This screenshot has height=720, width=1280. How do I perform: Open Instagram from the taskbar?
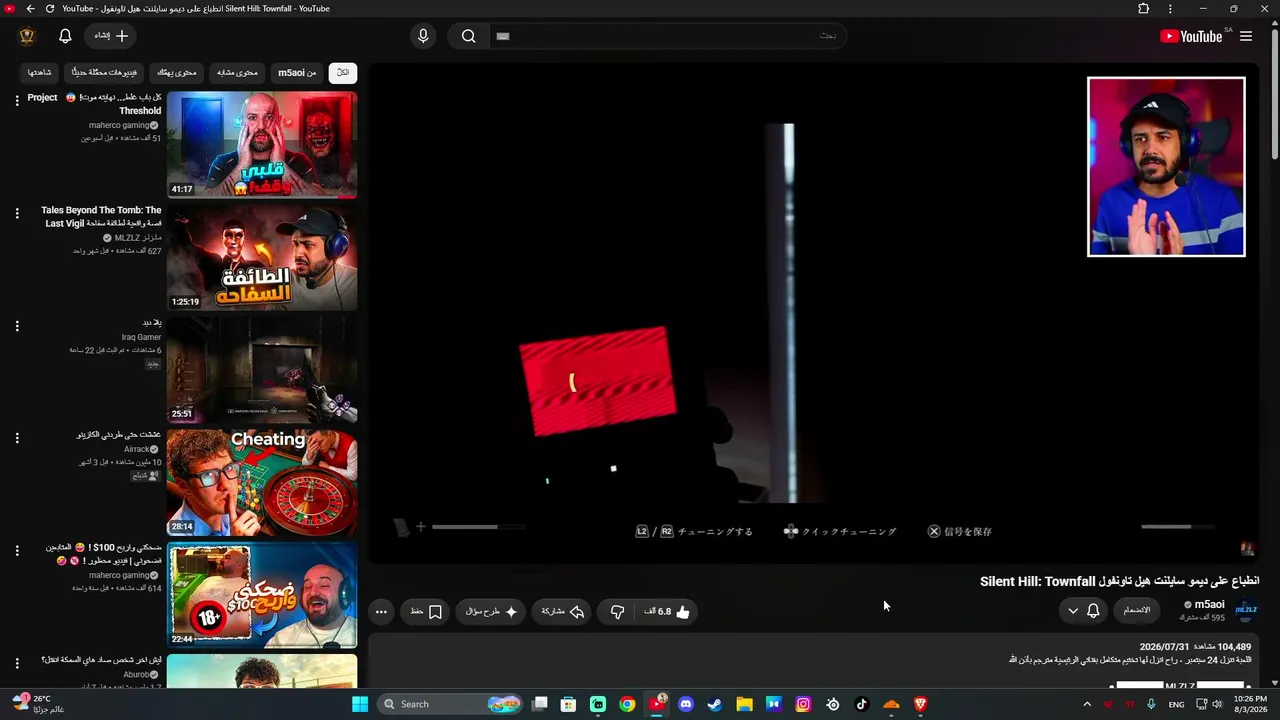pos(803,704)
